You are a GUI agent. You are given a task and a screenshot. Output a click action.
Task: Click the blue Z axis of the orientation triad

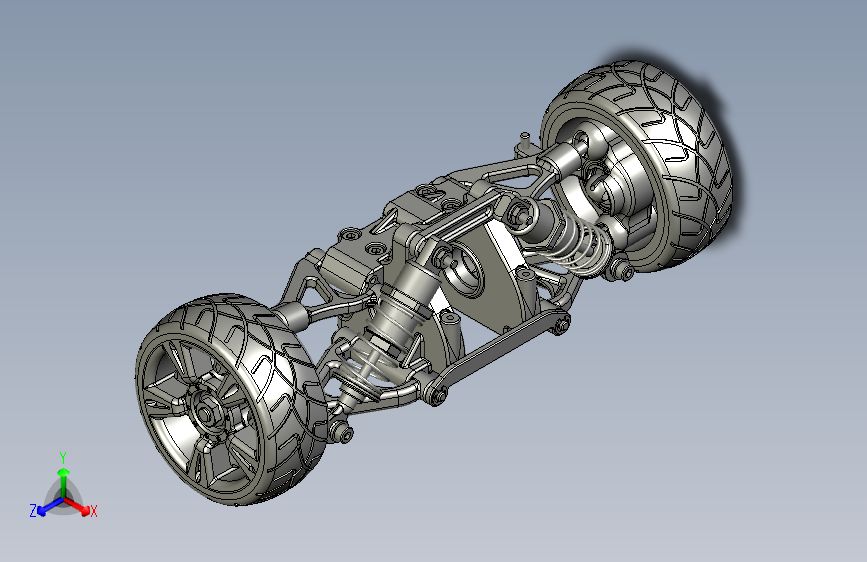pyautogui.click(x=49, y=507)
